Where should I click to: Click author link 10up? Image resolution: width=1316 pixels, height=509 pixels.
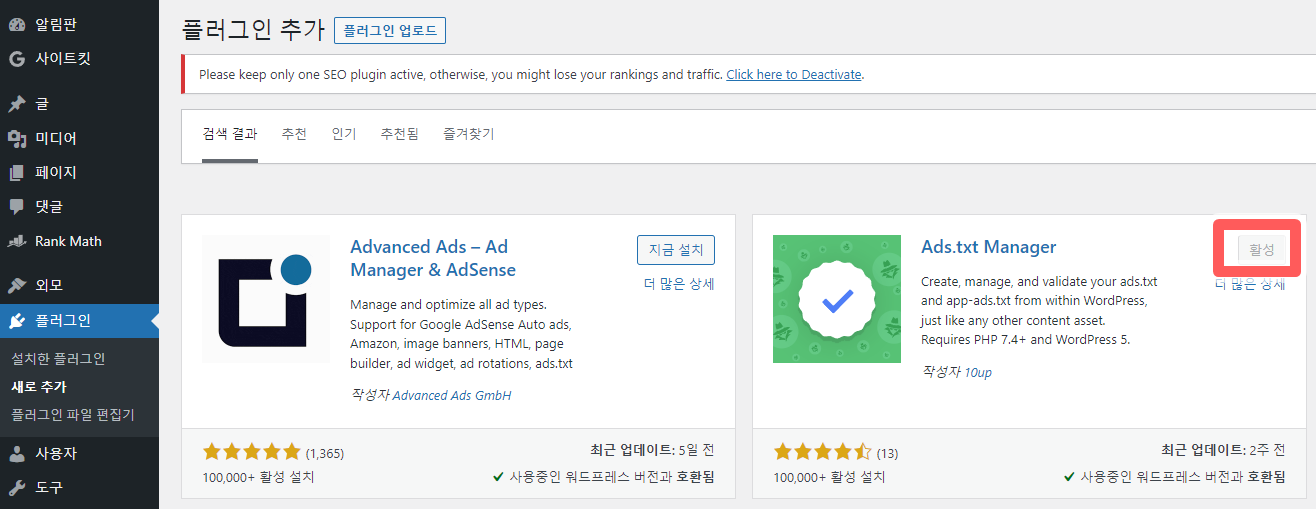978,373
